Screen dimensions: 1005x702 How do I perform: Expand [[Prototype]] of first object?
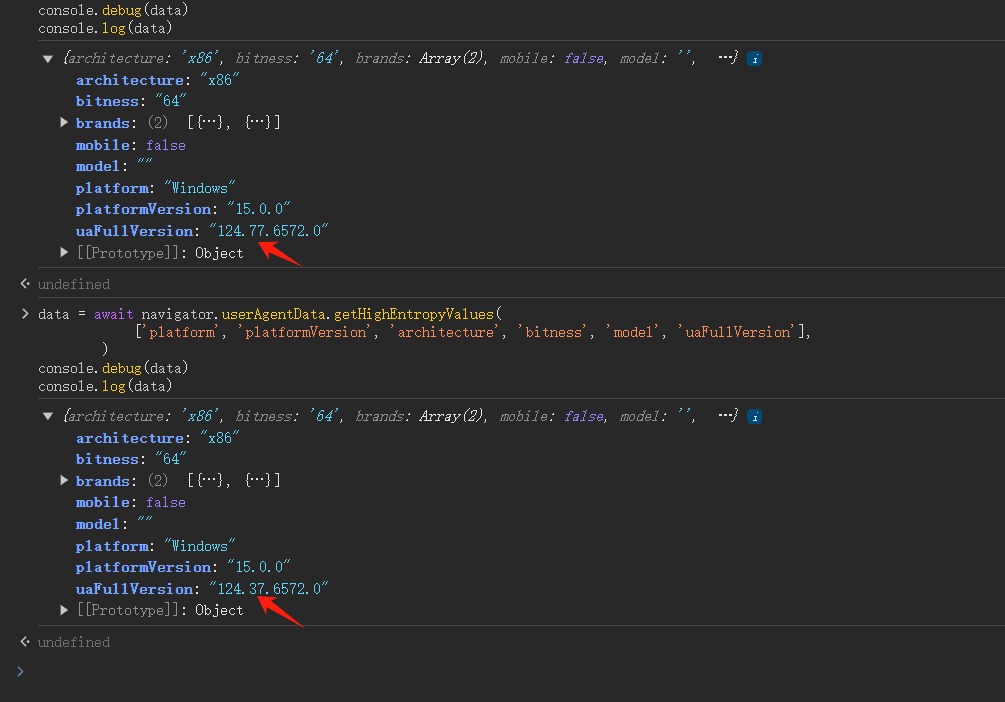(64, 253)
